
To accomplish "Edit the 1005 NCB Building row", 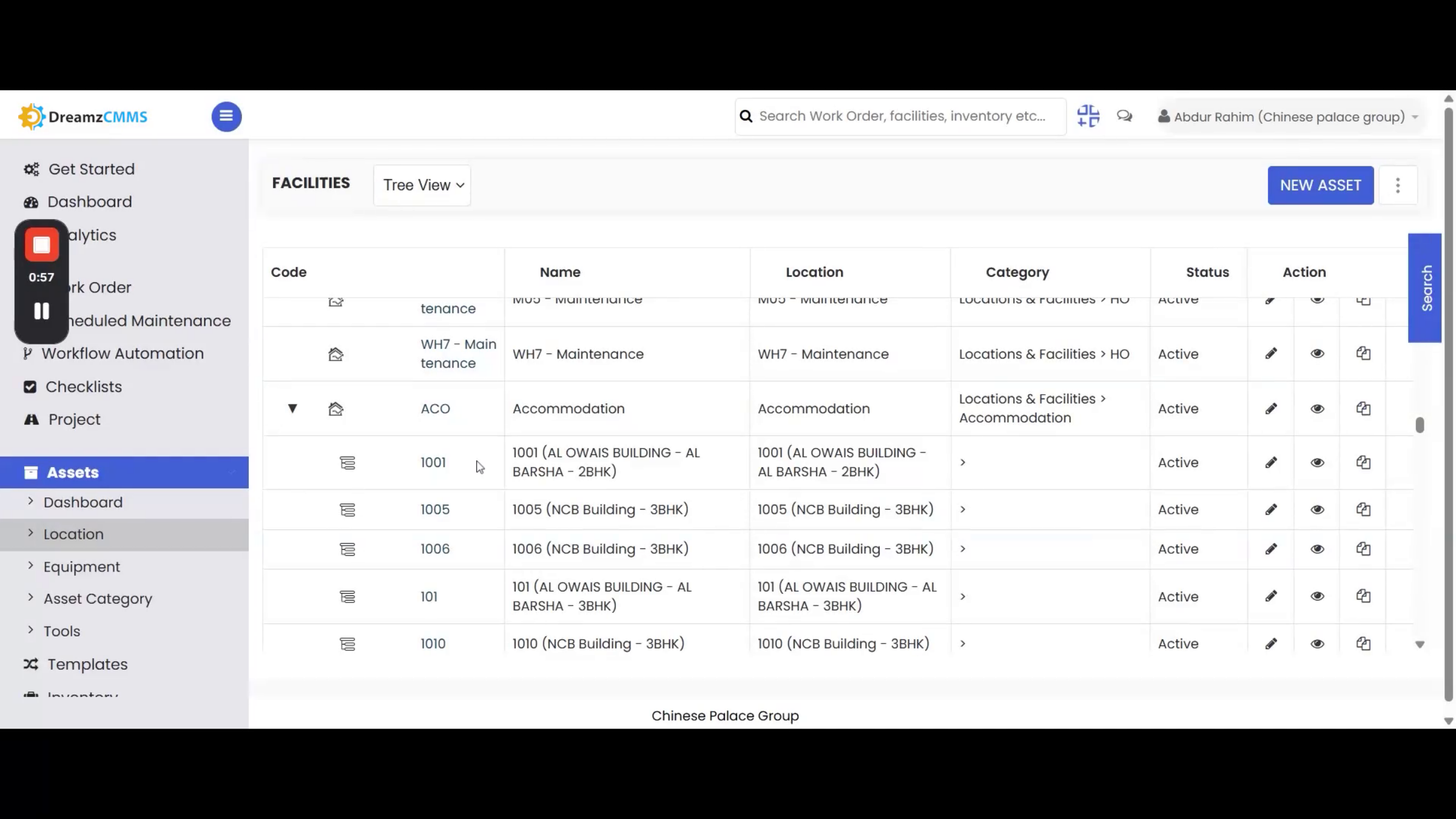I will (1271, 510).
